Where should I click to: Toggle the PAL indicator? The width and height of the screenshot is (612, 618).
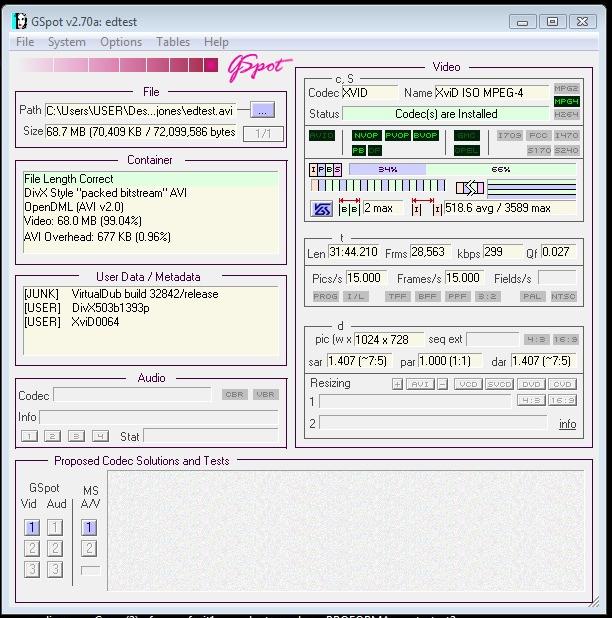coord(532,296)
